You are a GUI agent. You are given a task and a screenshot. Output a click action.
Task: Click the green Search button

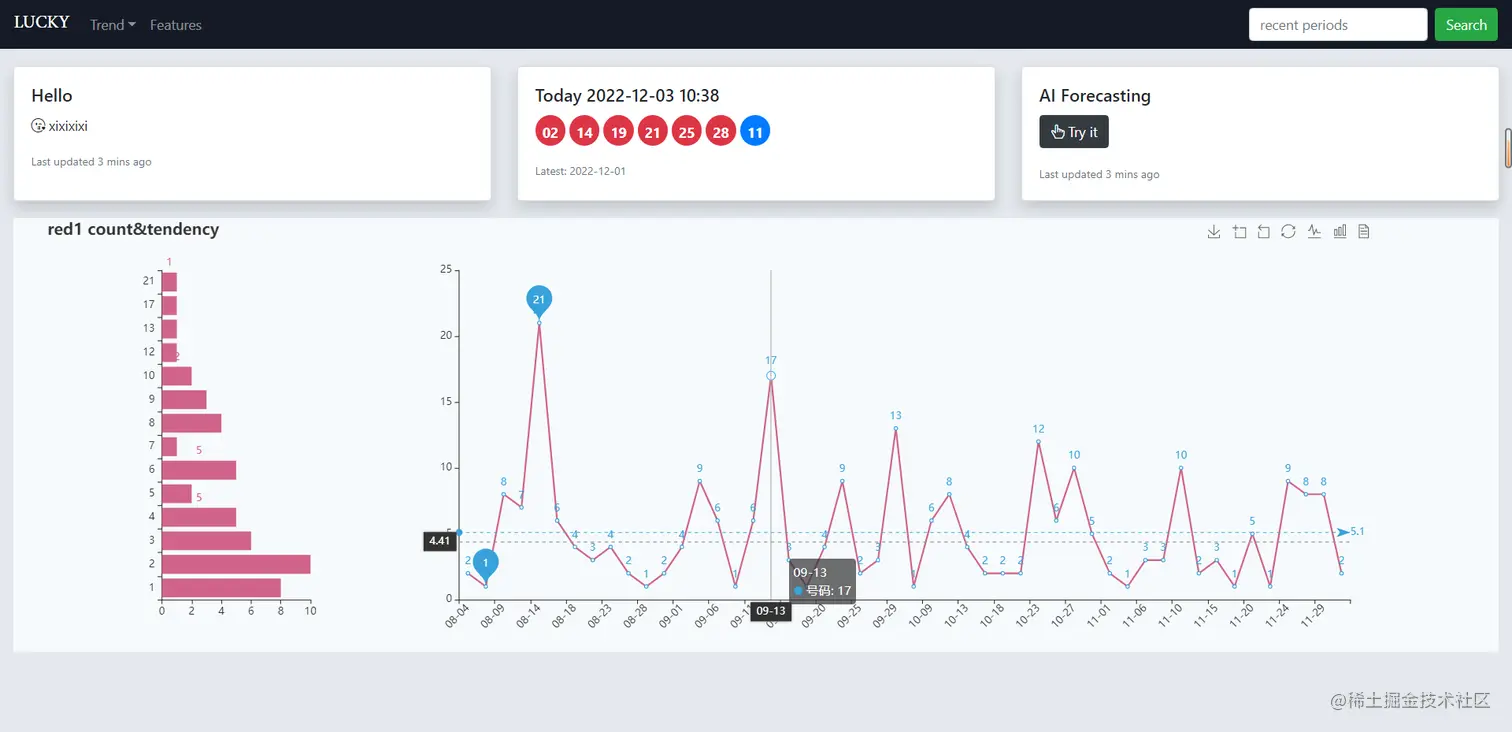click(1466, 25)
